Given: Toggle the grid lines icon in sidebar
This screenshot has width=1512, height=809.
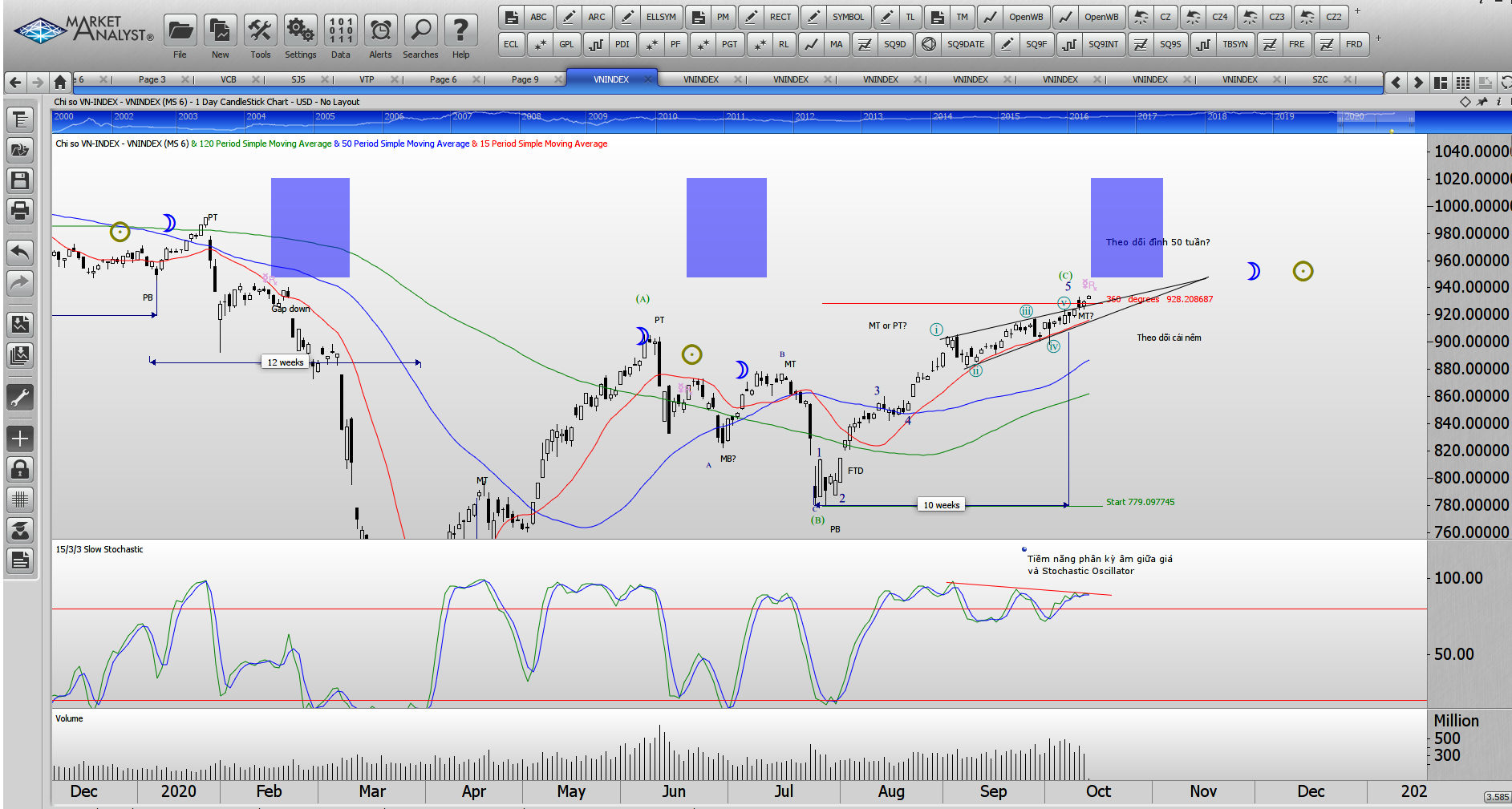Looking at the screenshot, I should [20, 500].
